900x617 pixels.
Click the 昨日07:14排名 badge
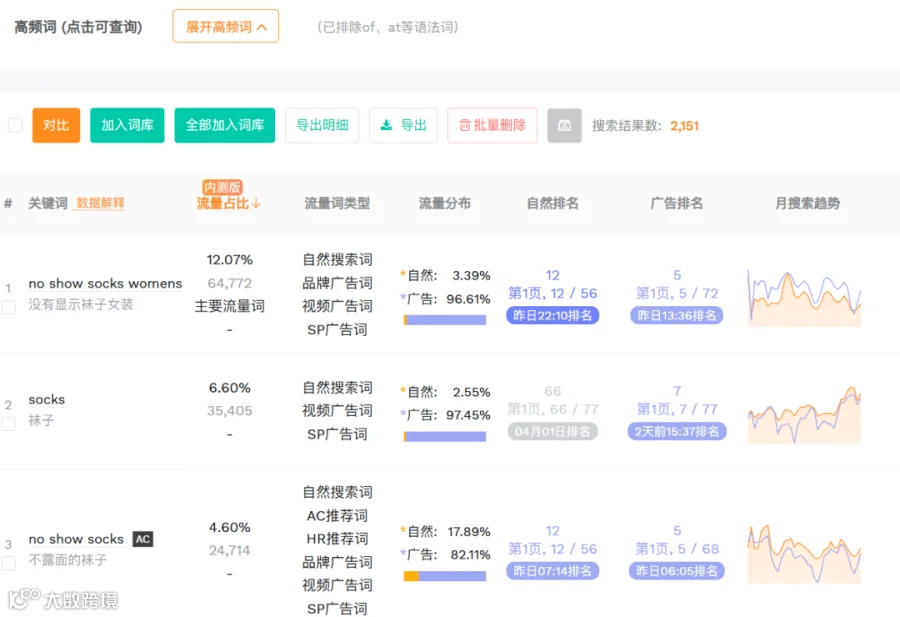(x=553, y=571)
